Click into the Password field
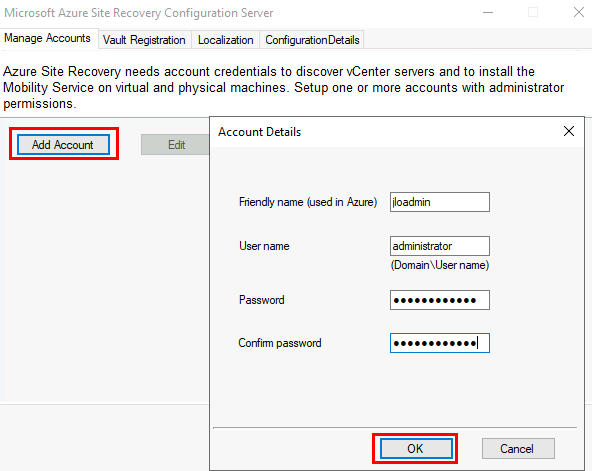592x471 pixels. pyautogui.click(x=440, y=300)
